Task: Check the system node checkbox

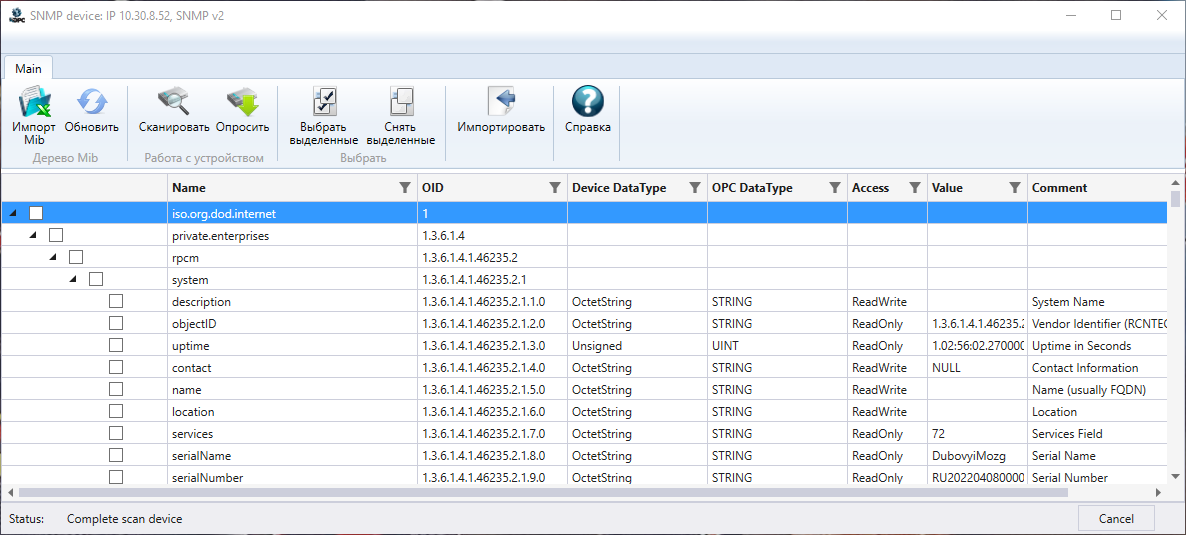Action: point(95,279)
